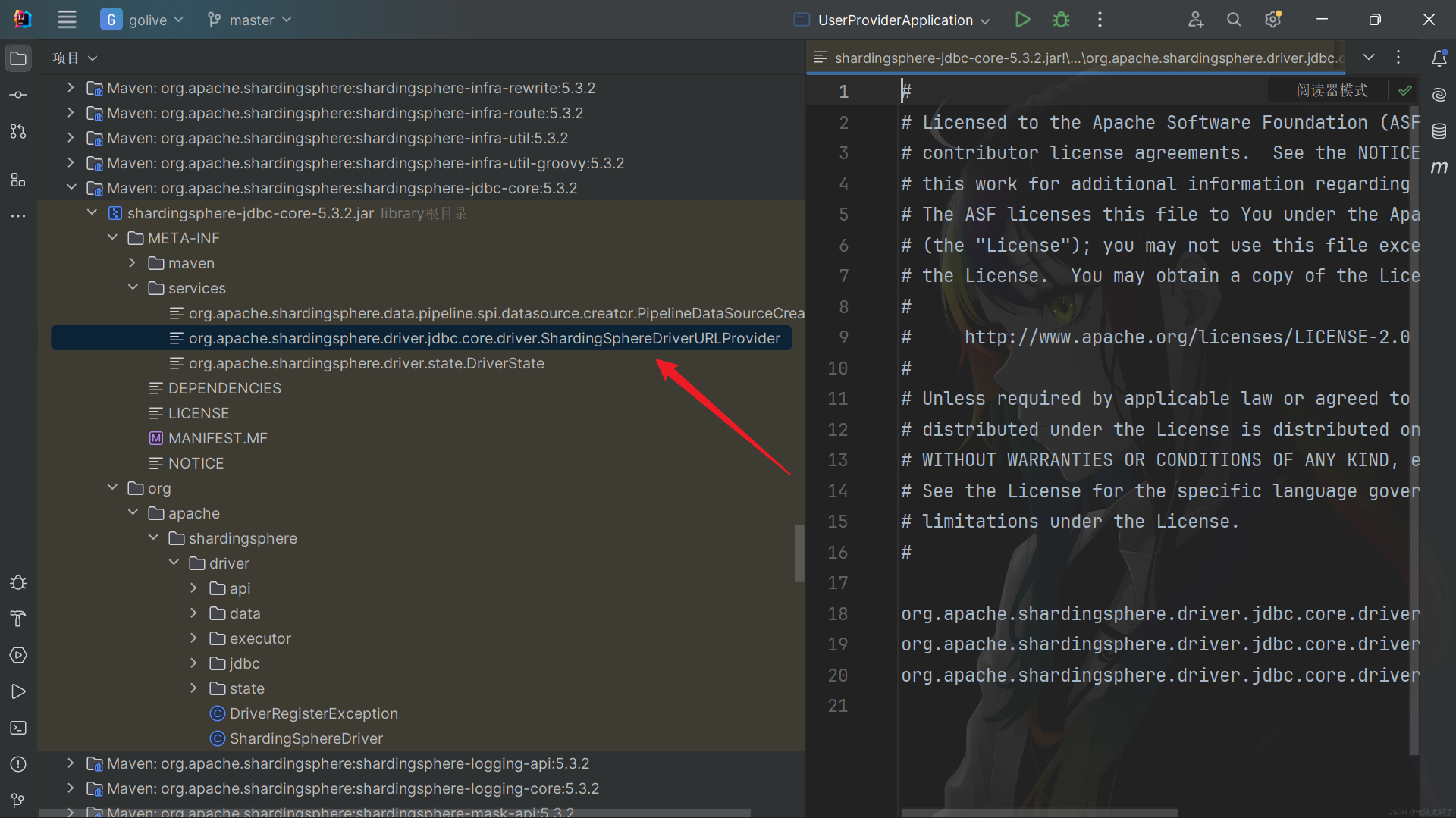
Task: Open Terminal tool window
Action: pyautogui.click(x=18, y=728)
